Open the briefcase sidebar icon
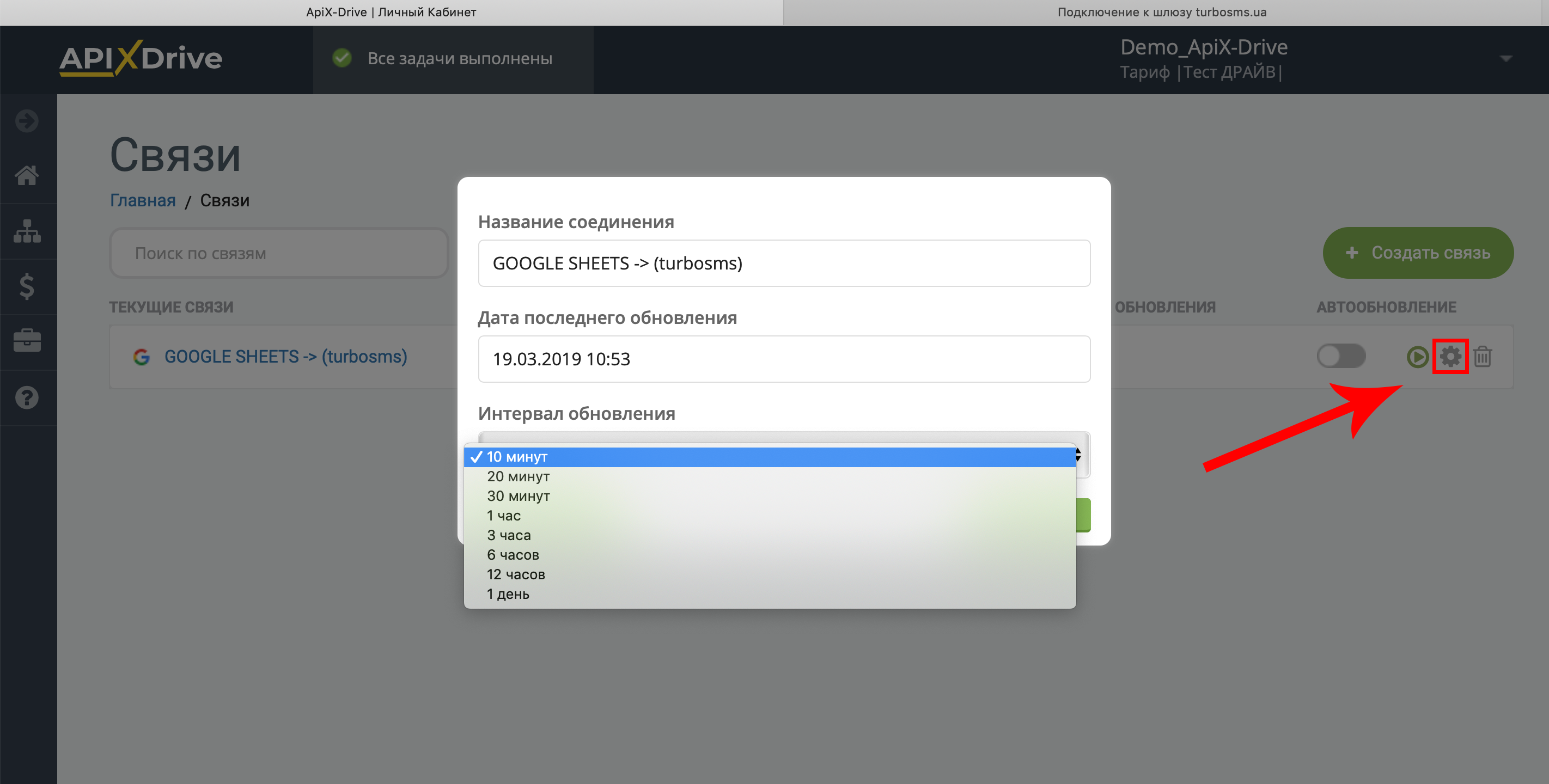 tap(27, 341)
